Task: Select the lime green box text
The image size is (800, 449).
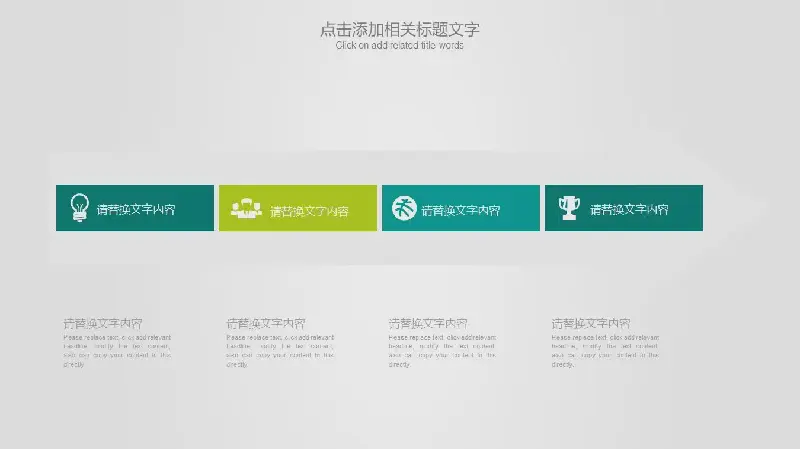Action: (309, 211)
